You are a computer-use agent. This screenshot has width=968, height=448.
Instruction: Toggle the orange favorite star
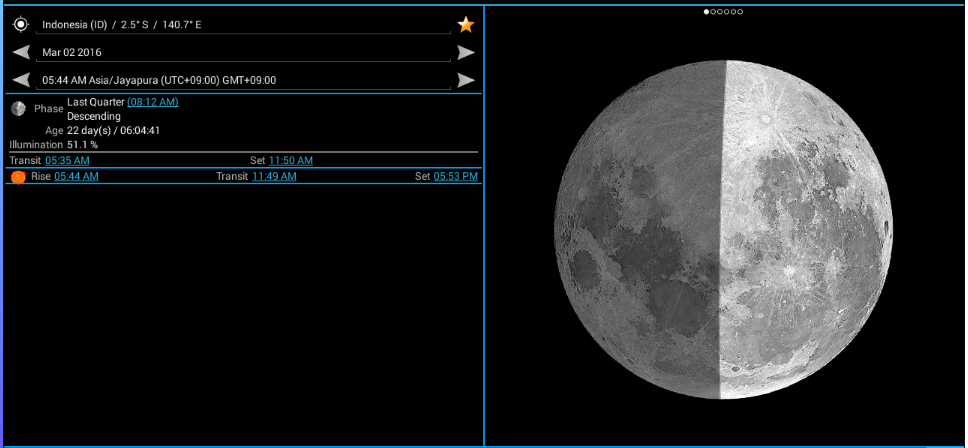pyautogui.click(x=465, y=25)
